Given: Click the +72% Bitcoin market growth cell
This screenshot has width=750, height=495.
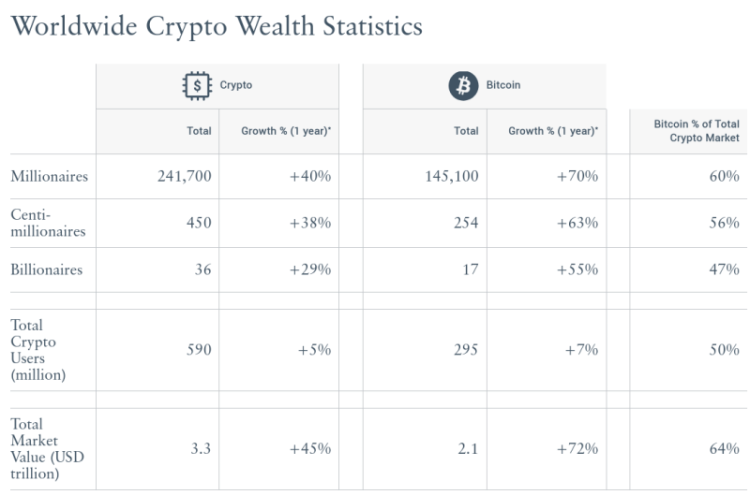Looking at the screenshot, I should [x=577, y=449].
